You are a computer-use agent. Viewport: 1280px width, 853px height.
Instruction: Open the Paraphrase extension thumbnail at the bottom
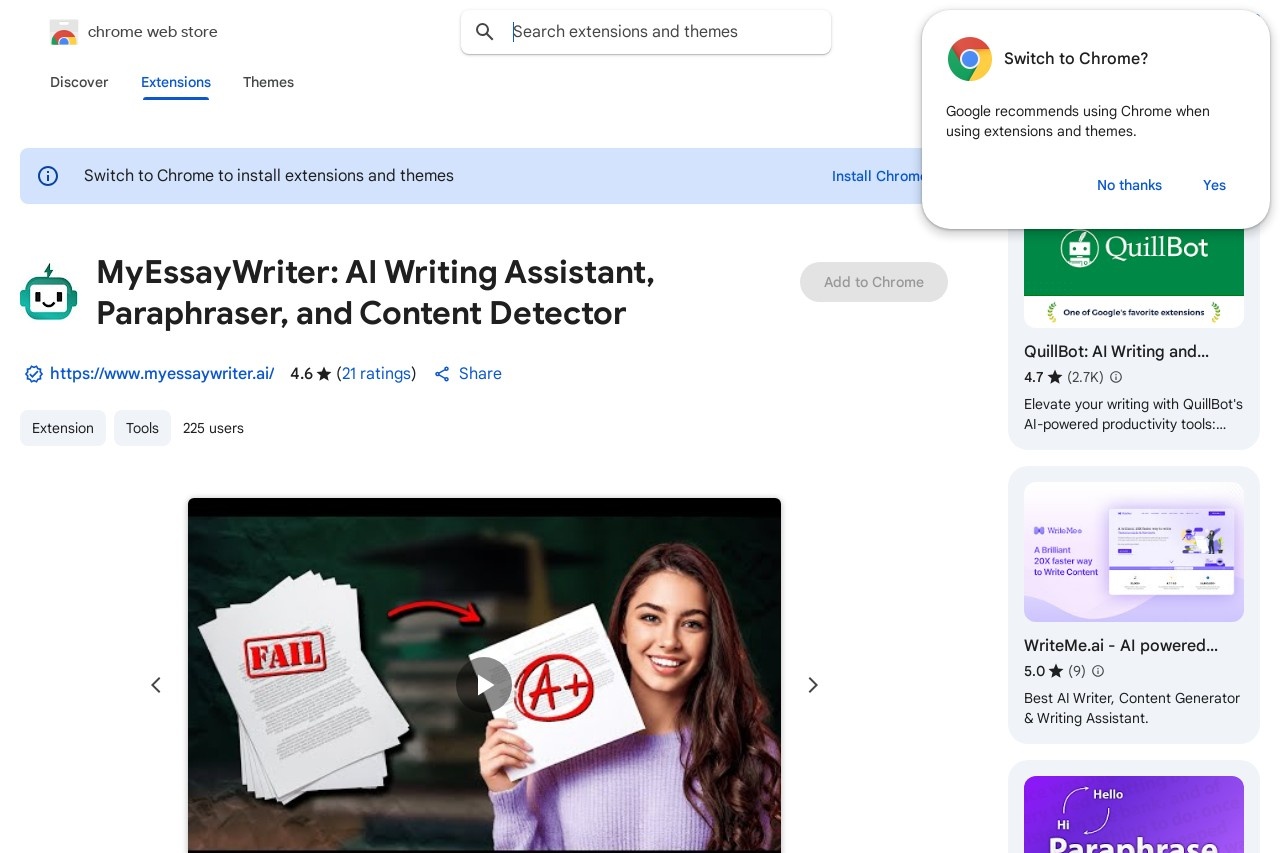(1134, 814)
